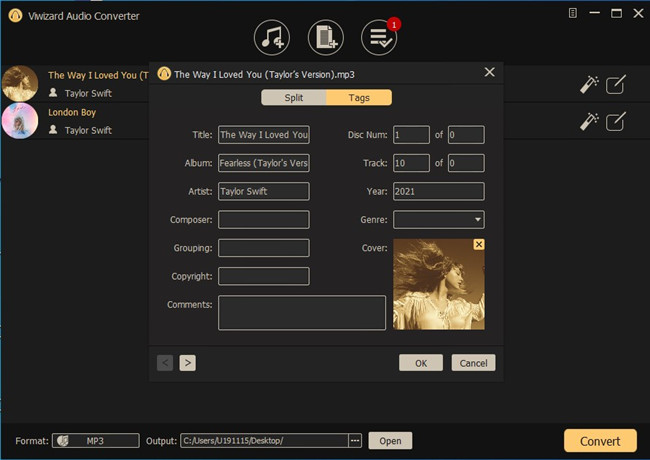Open the MP3 format selector

96,441
